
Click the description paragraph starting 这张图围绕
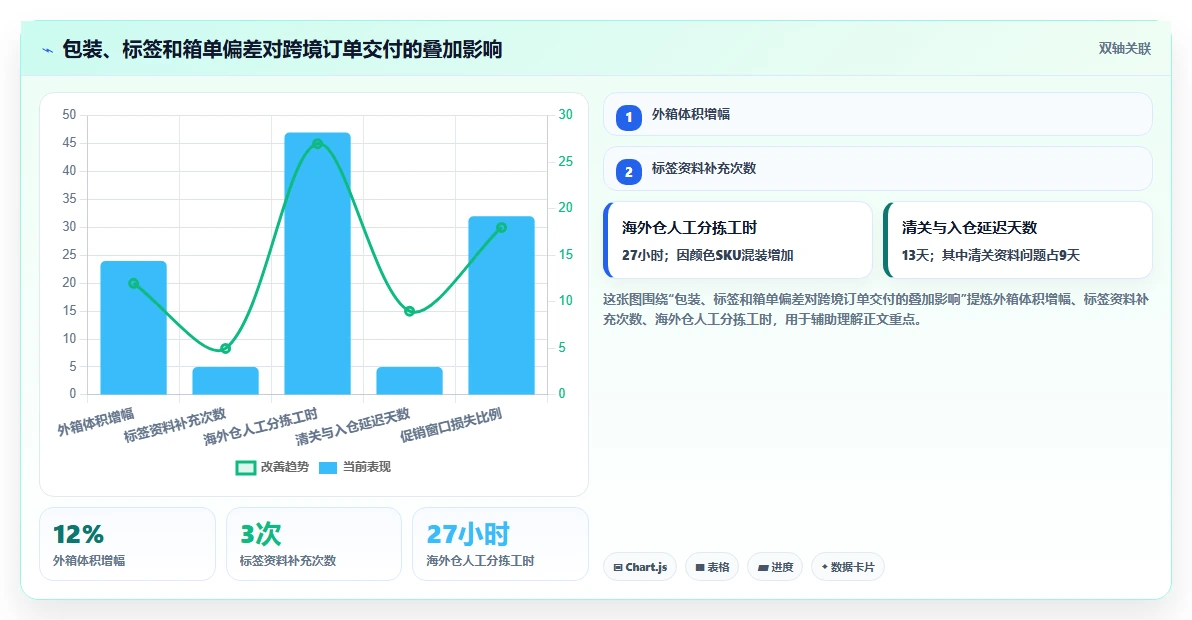click(876, 309)
